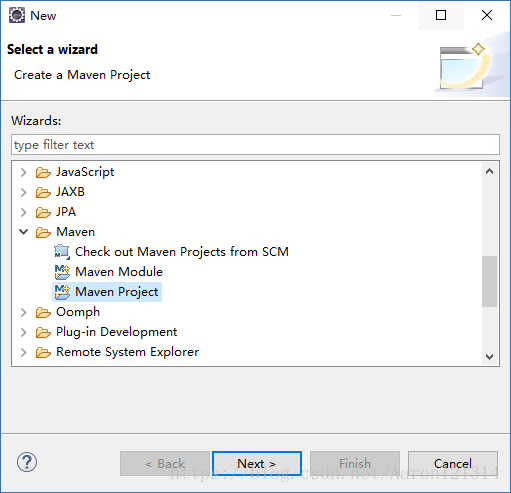Expand the JPA category
This screenshot has height=493, width=511.
point(24,212)
